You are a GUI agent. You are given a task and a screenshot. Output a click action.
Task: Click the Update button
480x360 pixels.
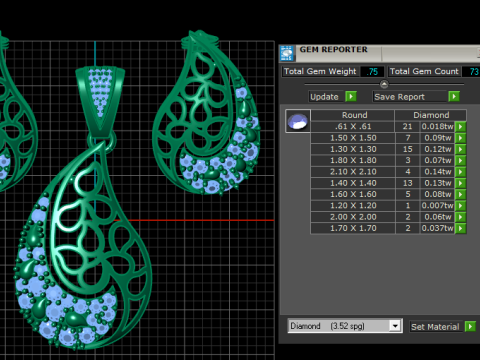coord(326,97)
